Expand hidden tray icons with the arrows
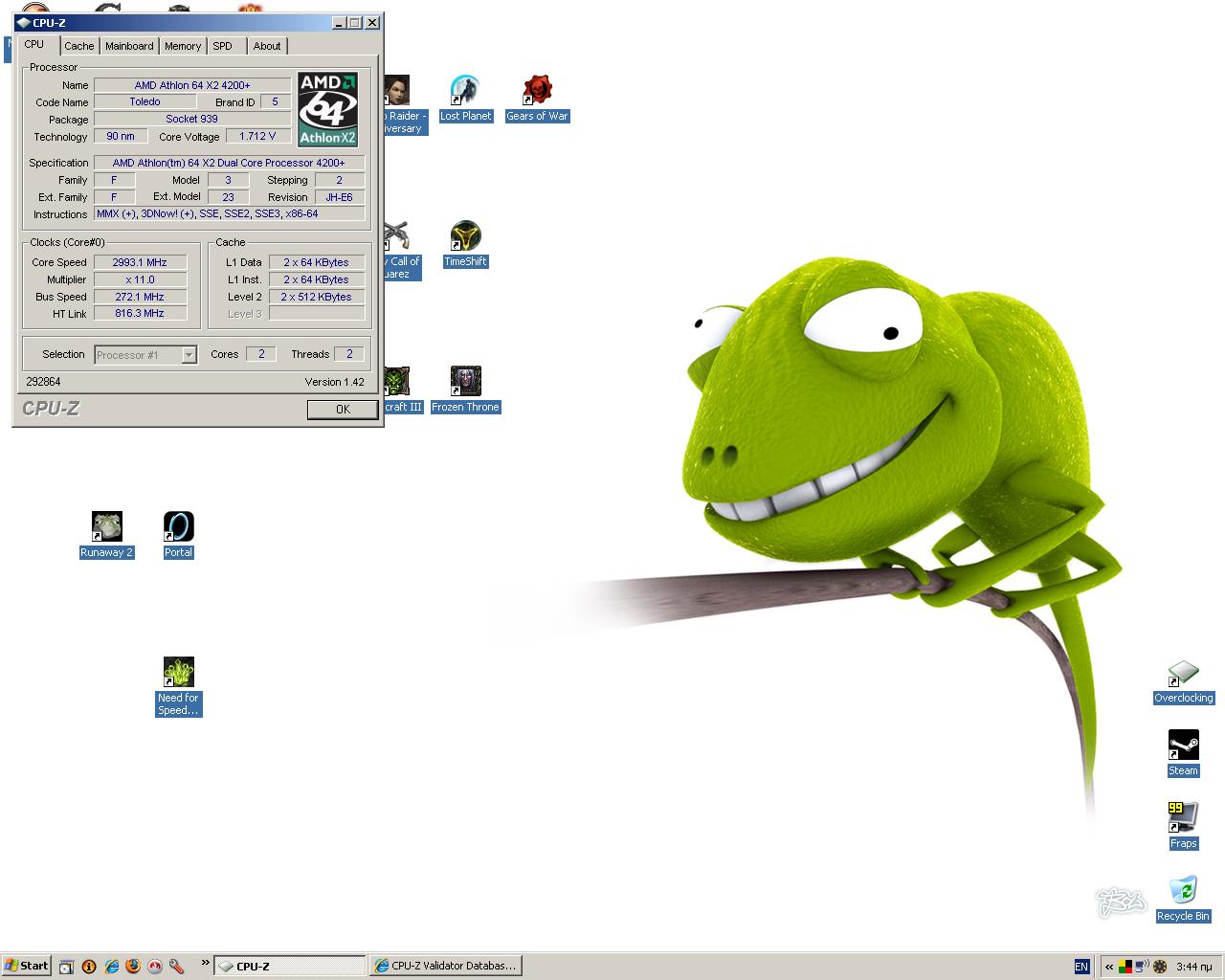Viewport: 1225px width, 980px height. coord(1109,967)
